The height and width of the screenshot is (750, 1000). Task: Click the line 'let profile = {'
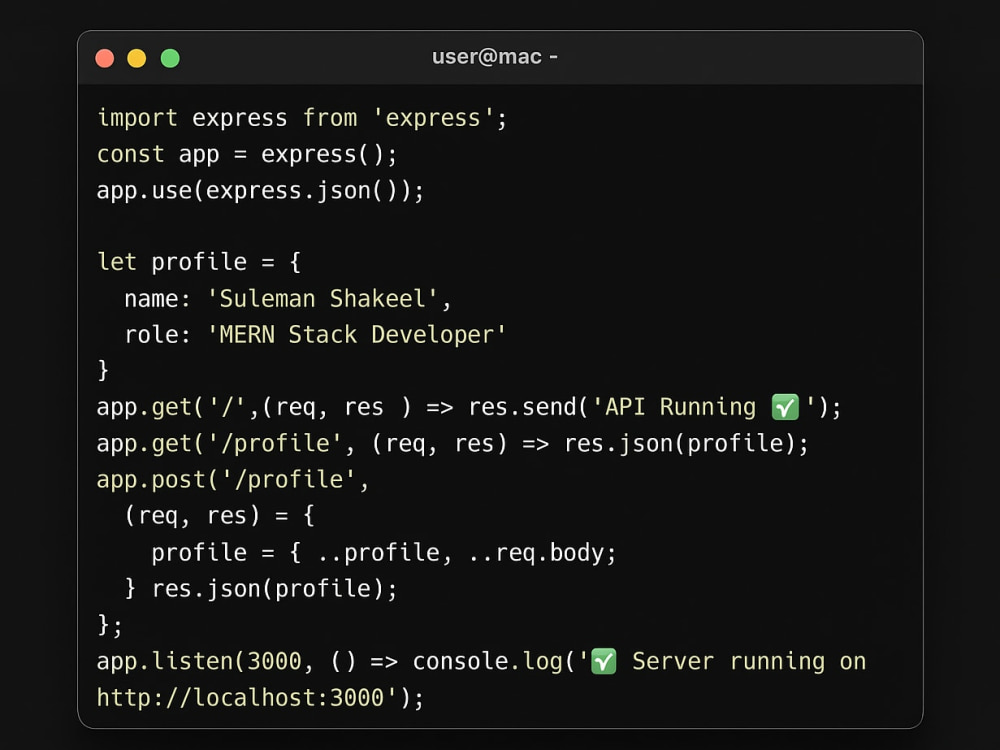click(199, 262)
